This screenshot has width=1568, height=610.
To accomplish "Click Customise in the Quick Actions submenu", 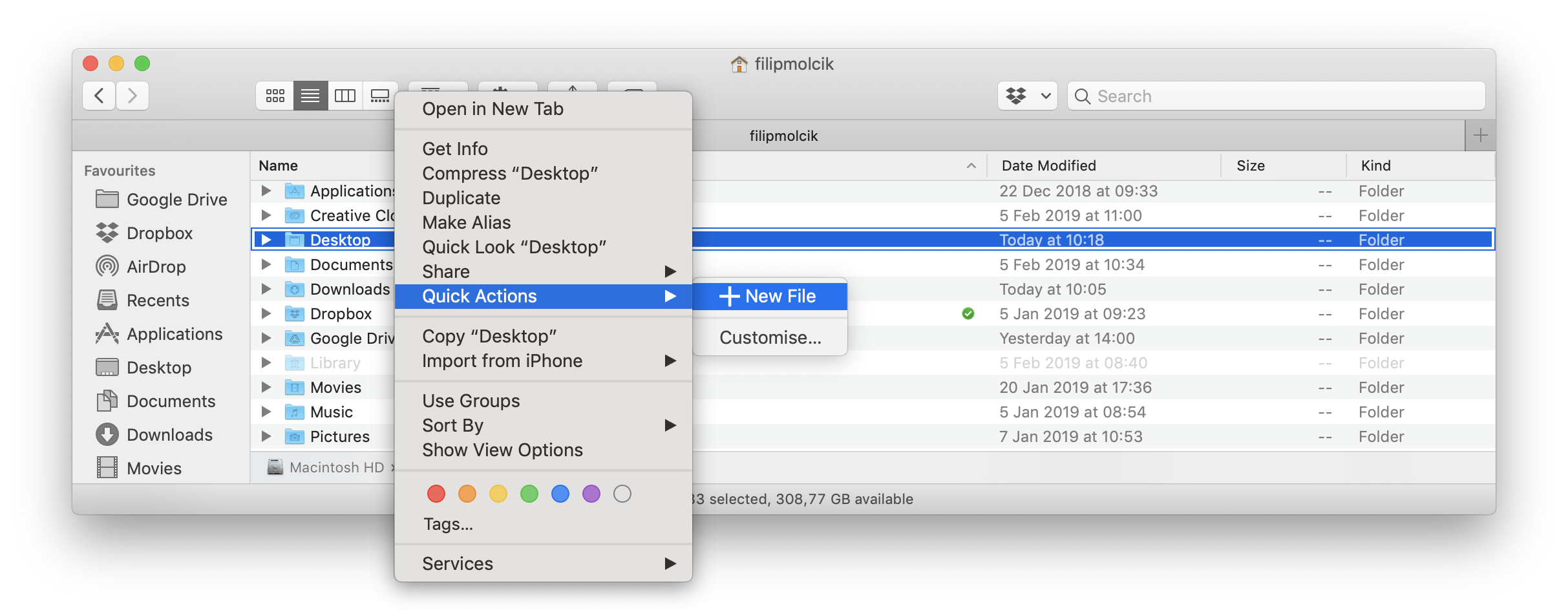I will pos(769,337).
